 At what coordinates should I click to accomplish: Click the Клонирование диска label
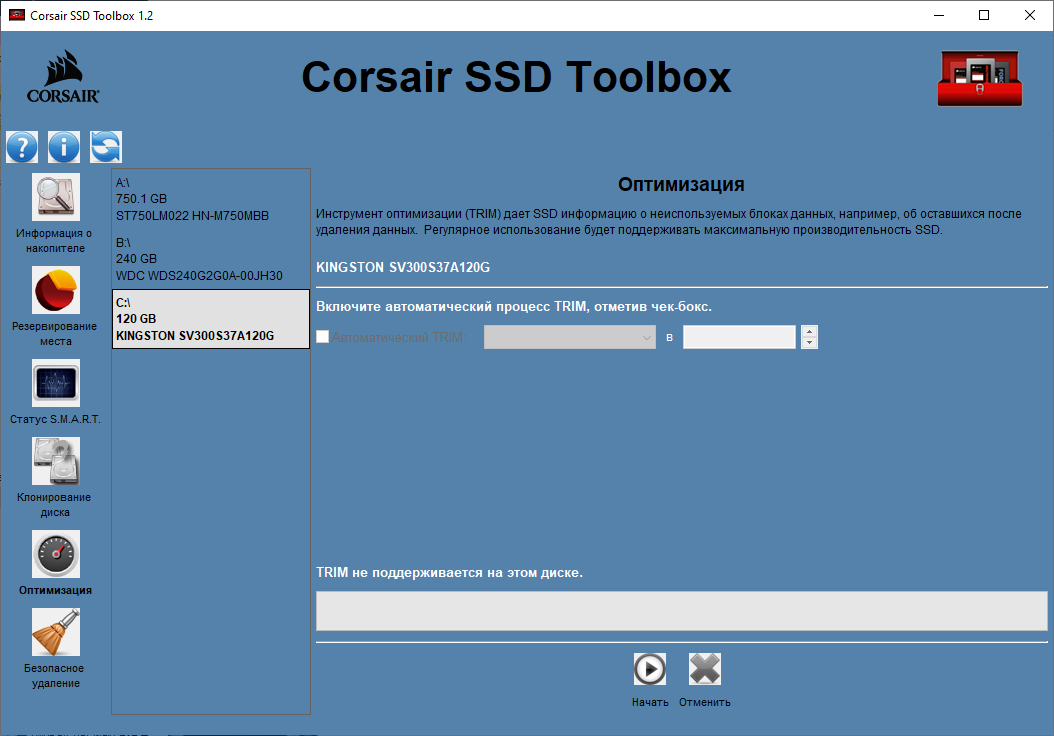coord(54,505)
